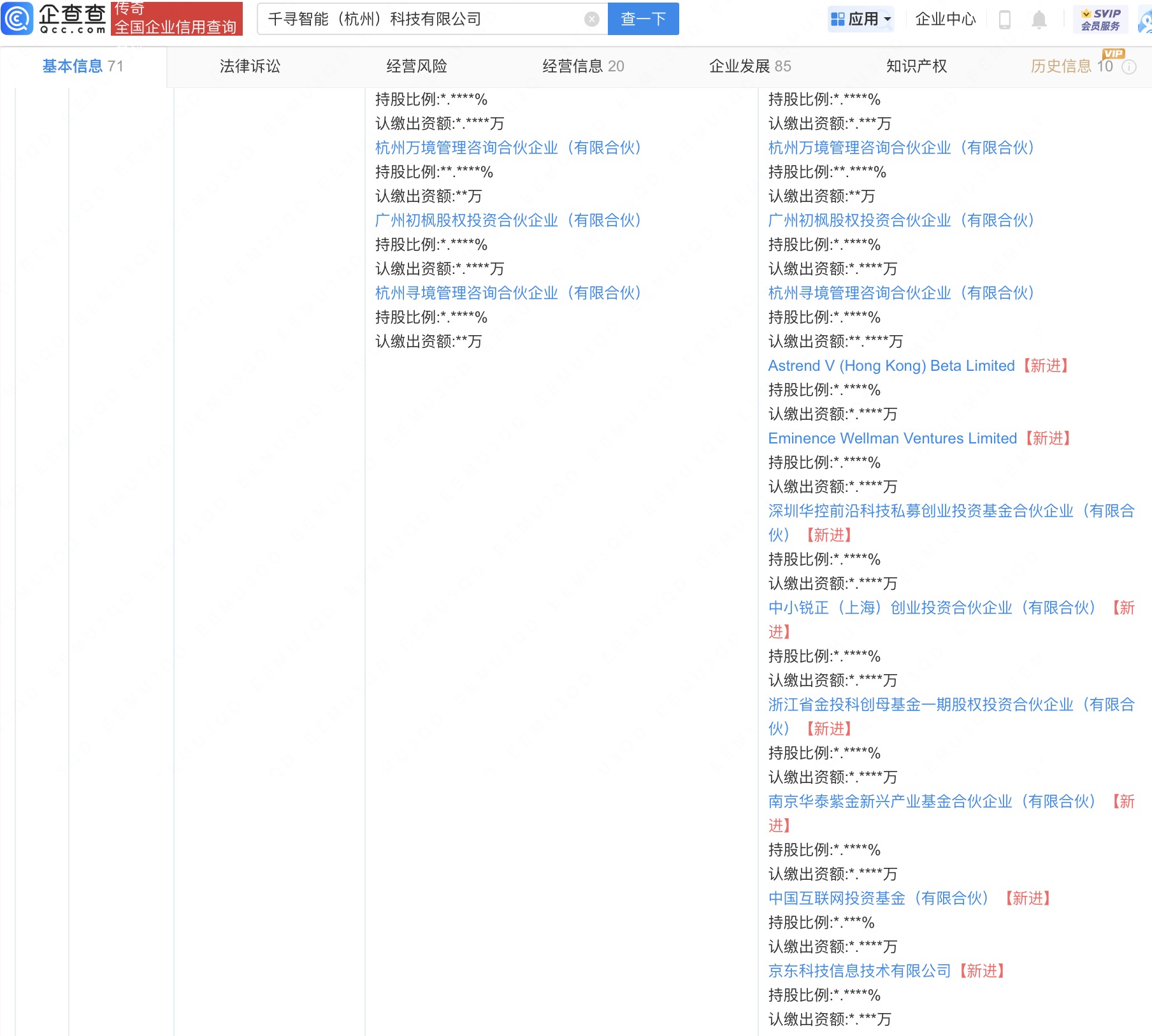The width and height of the screenshot is (1152, 1036).
Task: Clear the search box with the X icon
Action: [591, 19]
